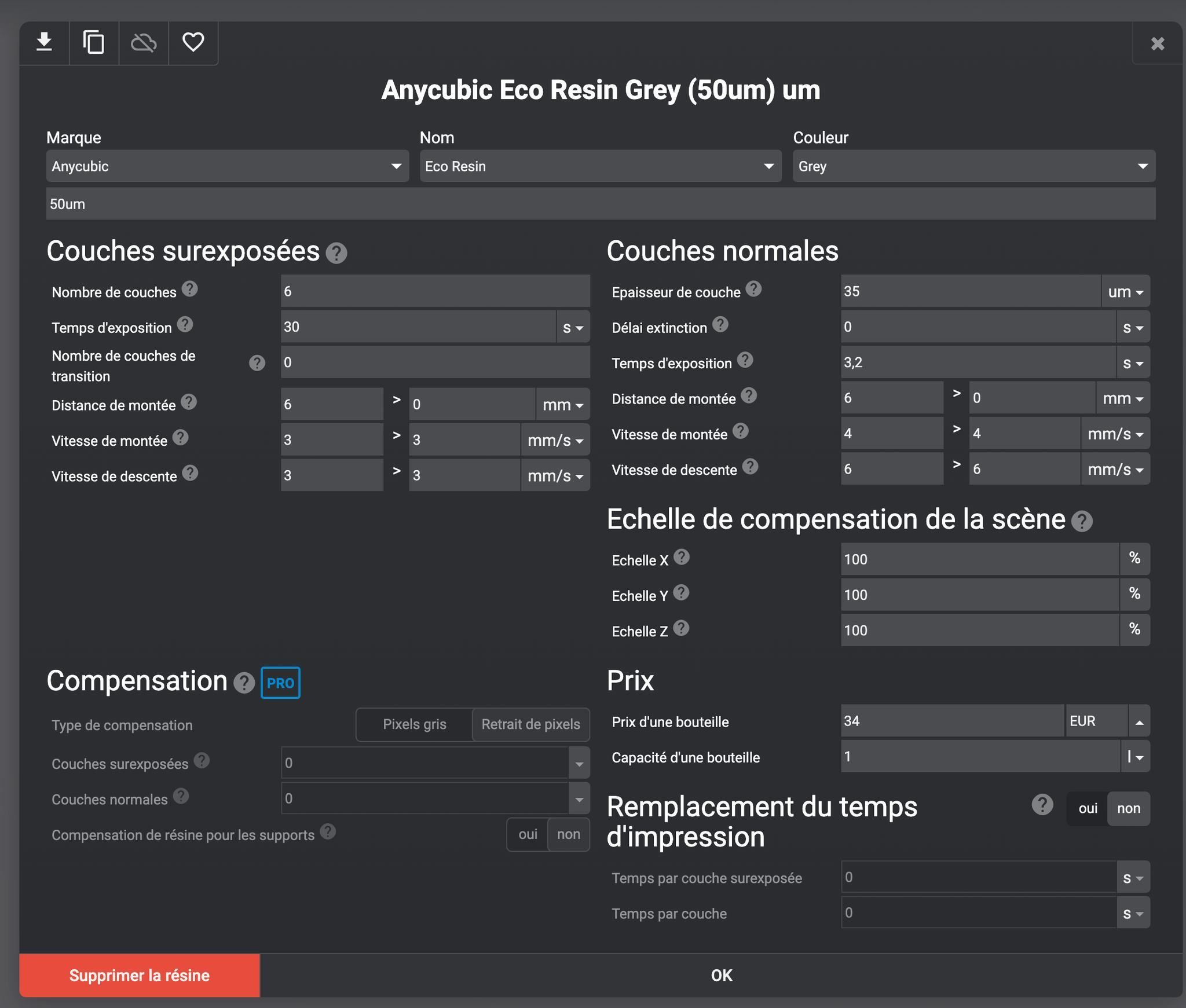Set support resin compensation to non
This screenshot has width=1186, height=1008.
coord(569,834)
